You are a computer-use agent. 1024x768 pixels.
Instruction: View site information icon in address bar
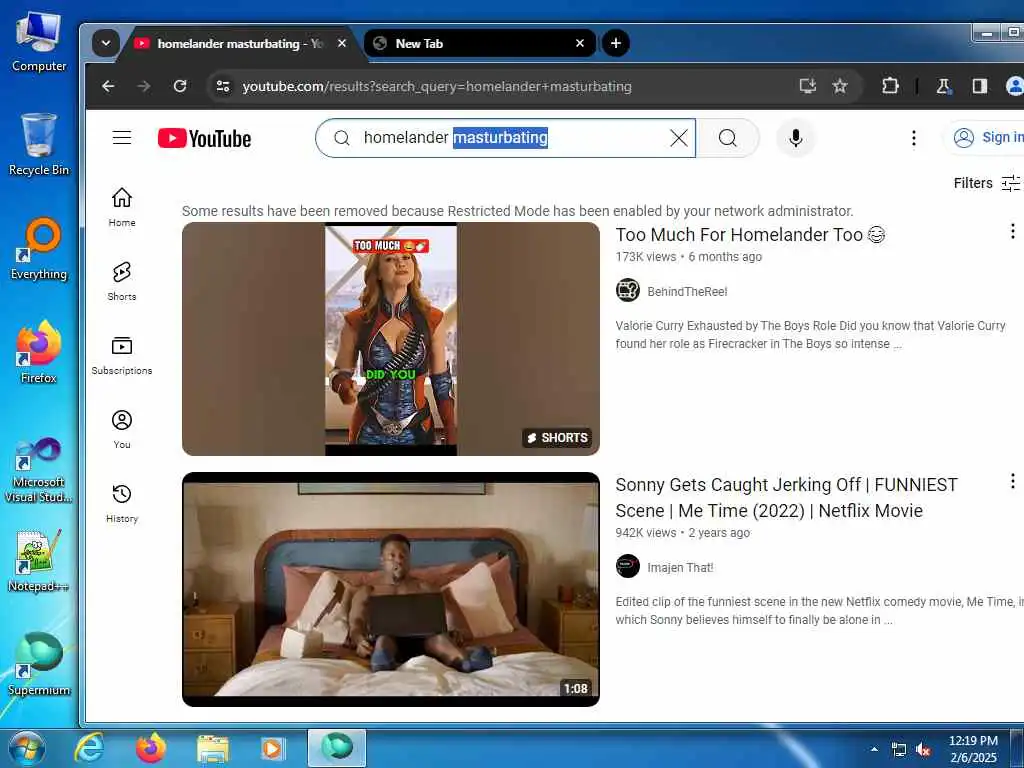(223, 86)
